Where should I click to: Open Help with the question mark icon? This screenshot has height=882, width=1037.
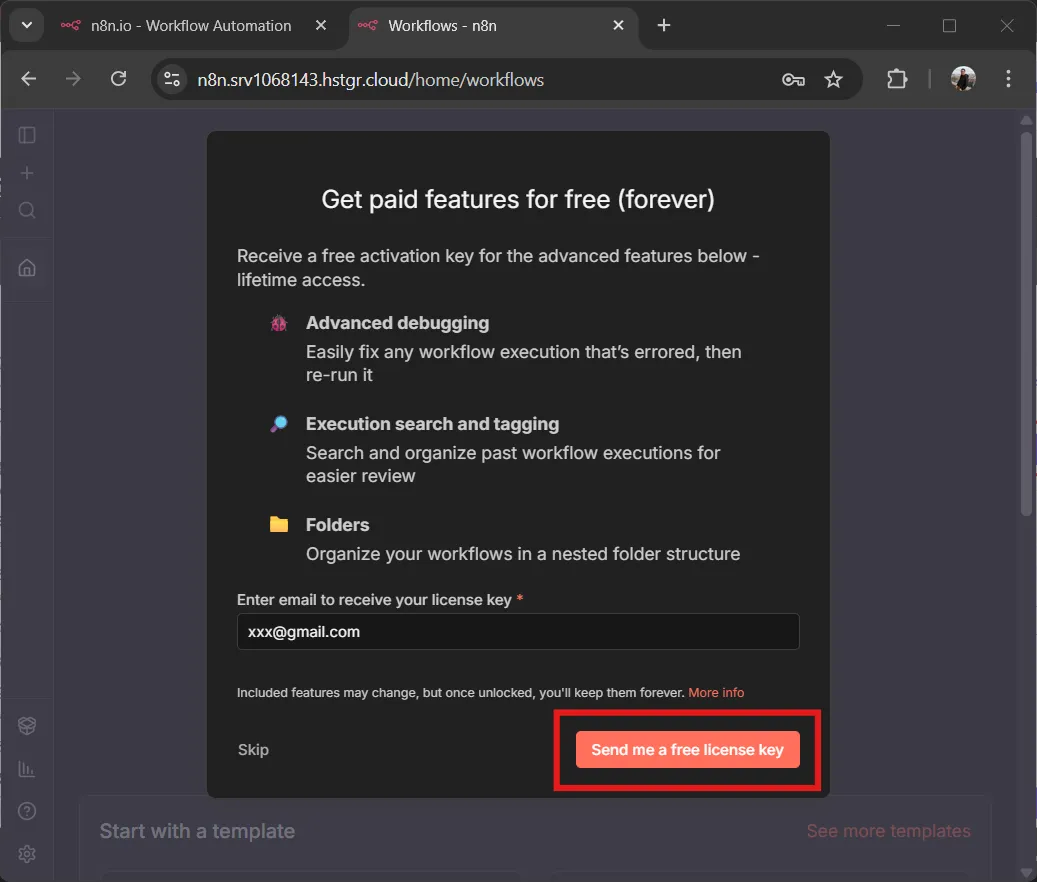26,810
